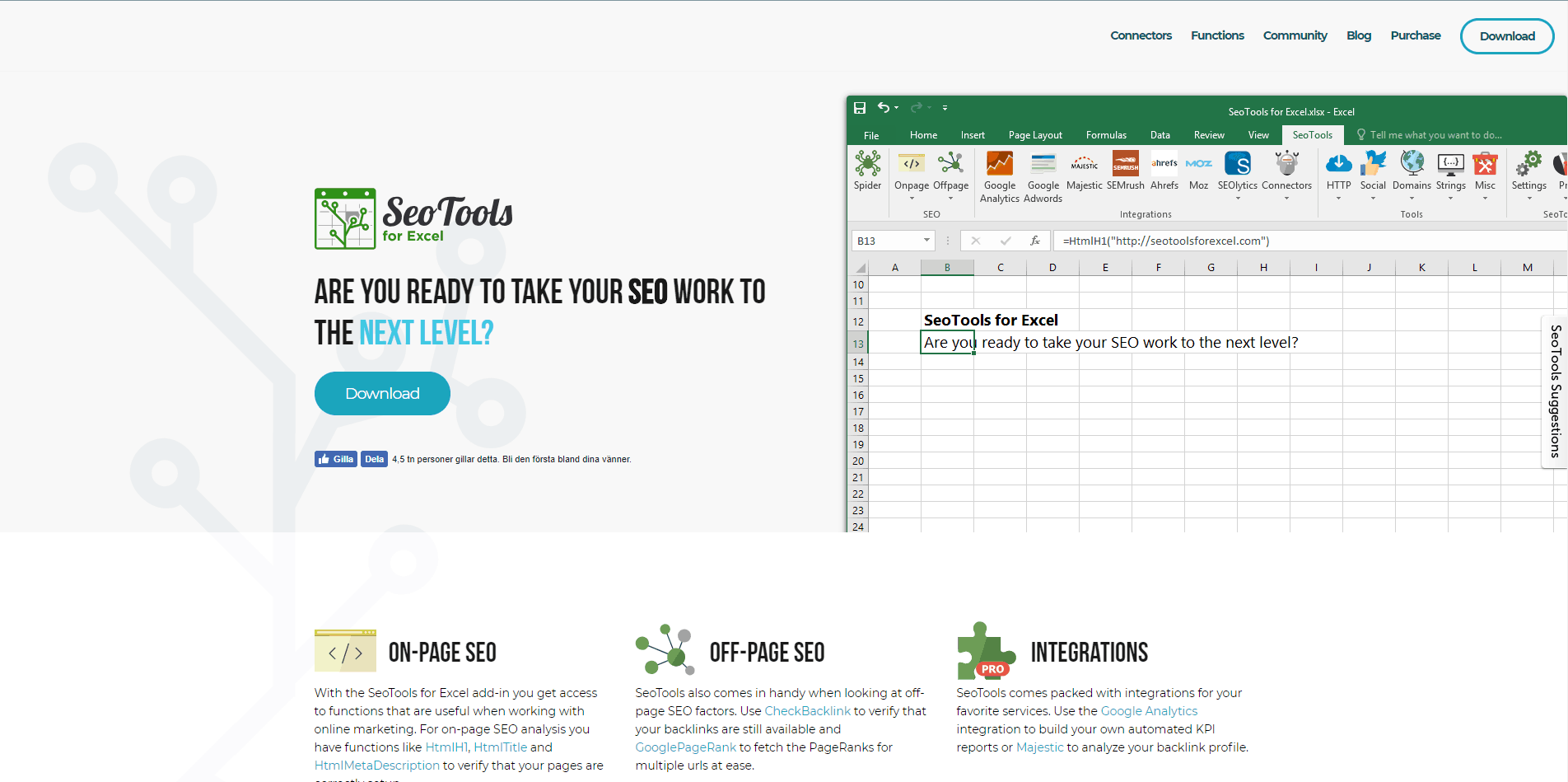This screenshot has height=782, width=1568.
Task: Click the outlined Download button in header
Action: pyautogui.click(x=1507, y=36)
